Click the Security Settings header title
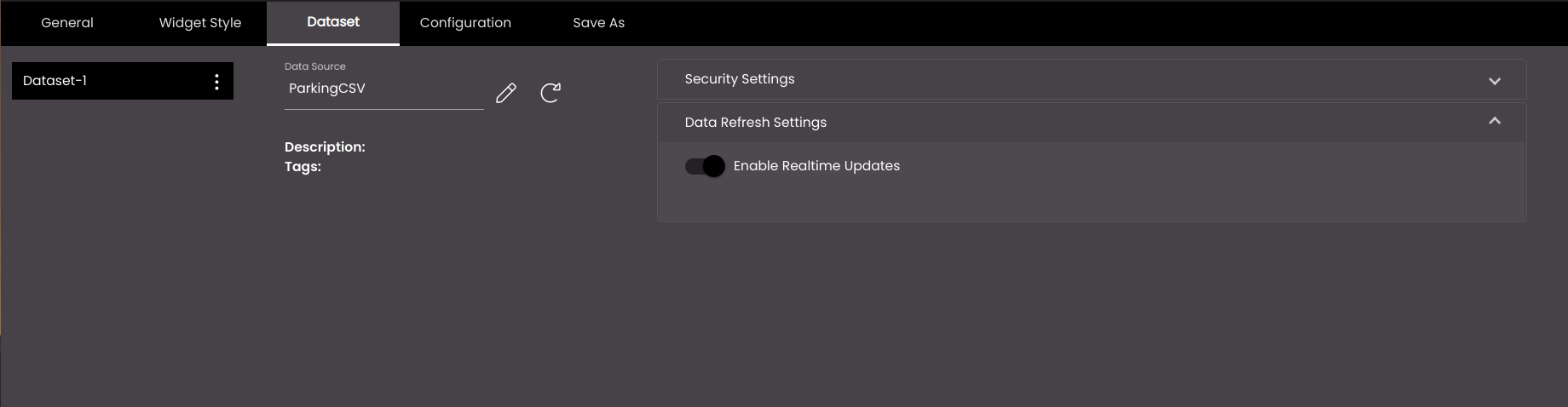The height and width of the screenshot is (407, 1568). tap(740, 79)
